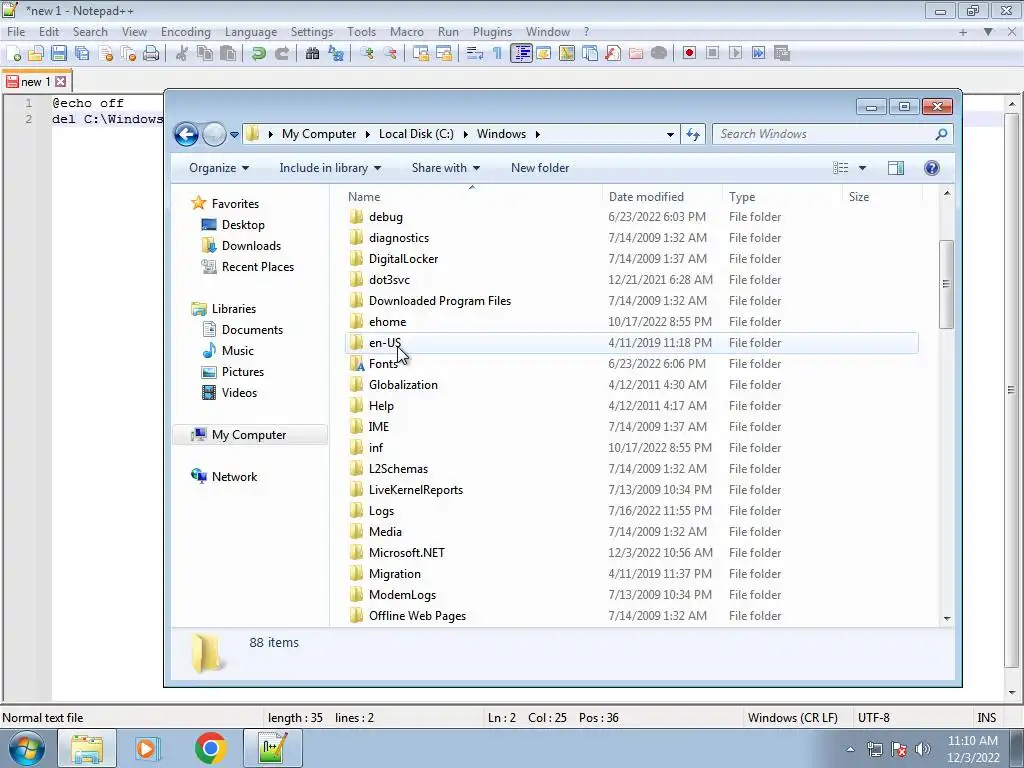
Task: Select Network in the navigation pane
Action: pyautogui.click(x=234, y=477)
